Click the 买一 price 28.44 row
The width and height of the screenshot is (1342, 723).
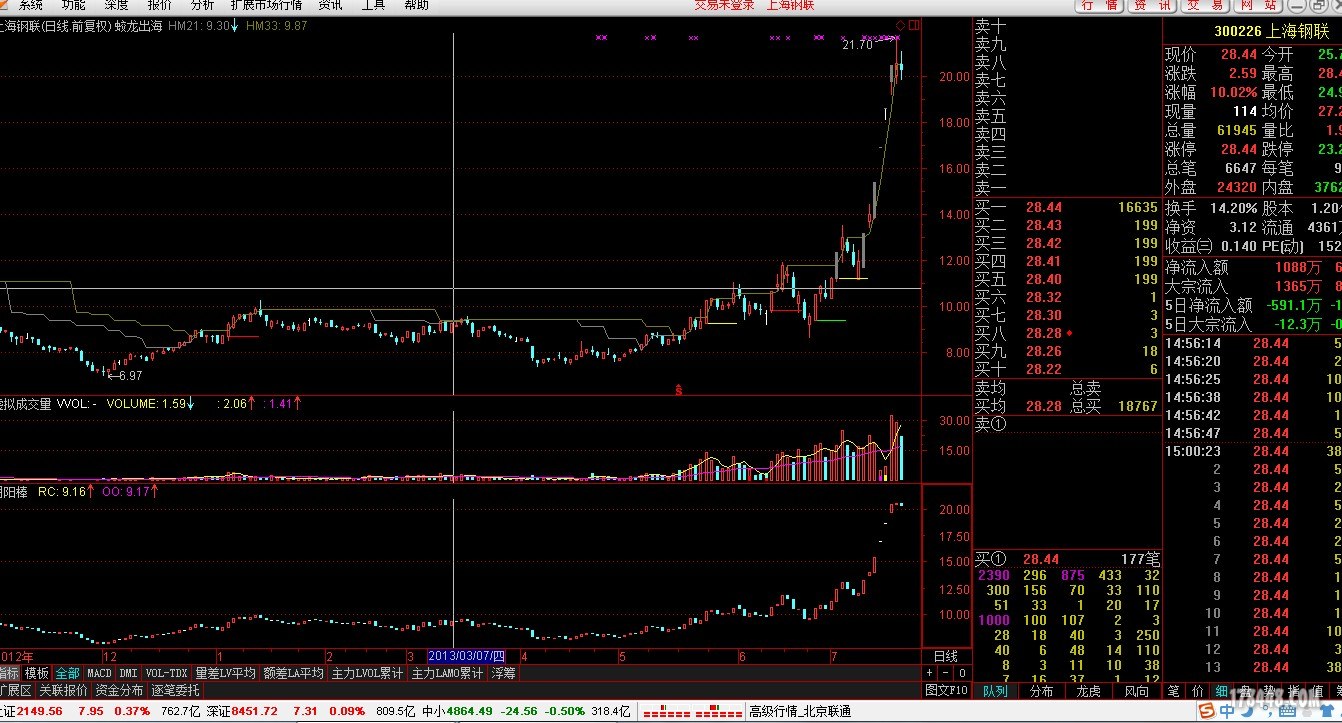point(1067,207)
